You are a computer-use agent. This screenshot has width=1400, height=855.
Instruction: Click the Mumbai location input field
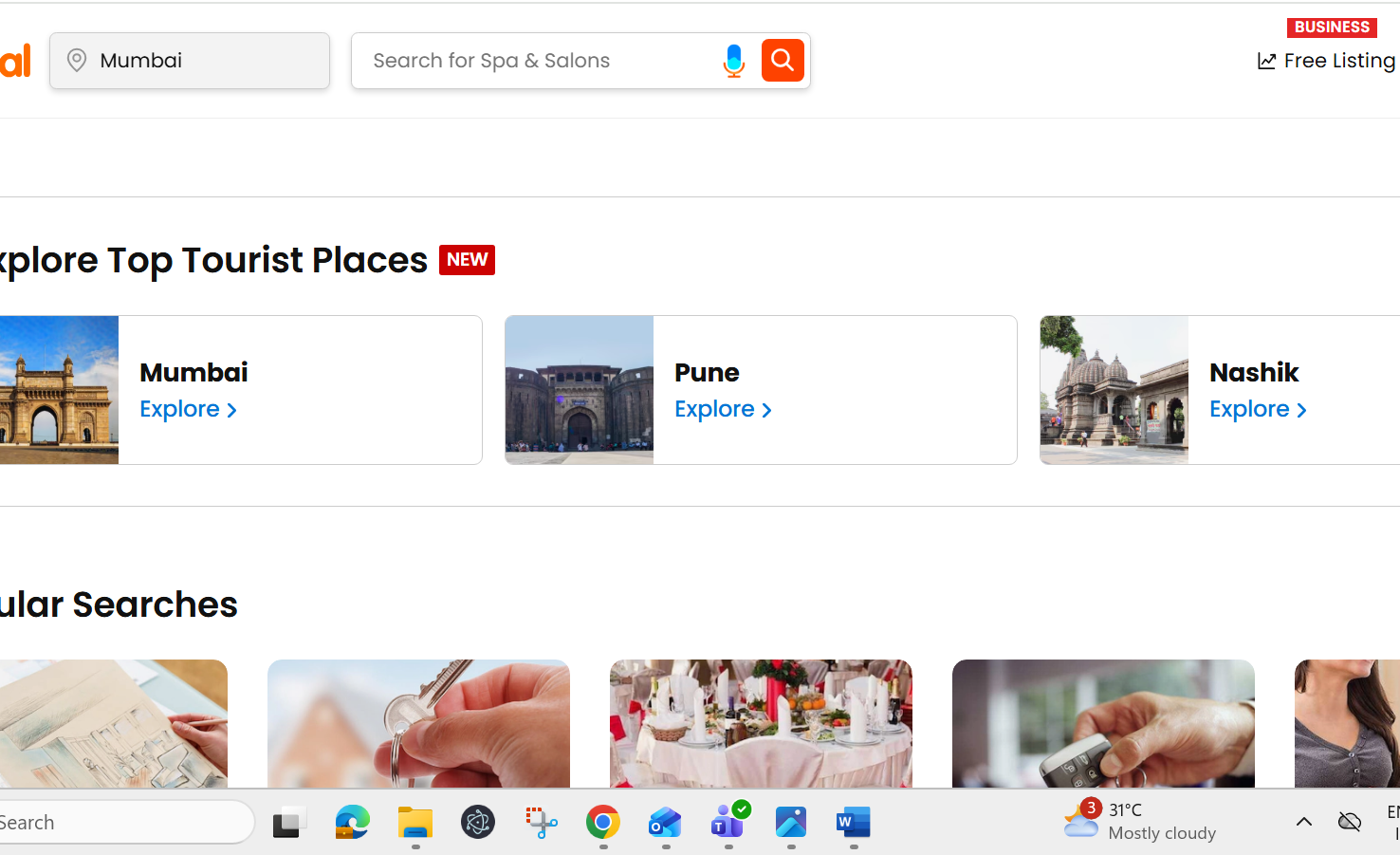coord(190,61)
